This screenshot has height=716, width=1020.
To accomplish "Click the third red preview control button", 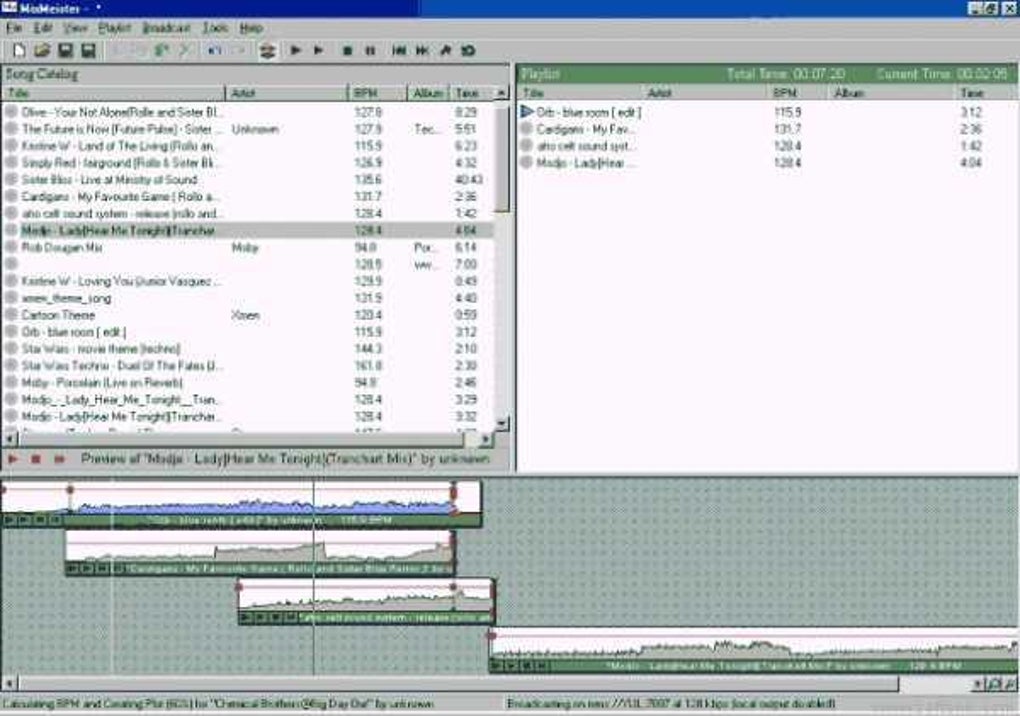I will (59, 459).
